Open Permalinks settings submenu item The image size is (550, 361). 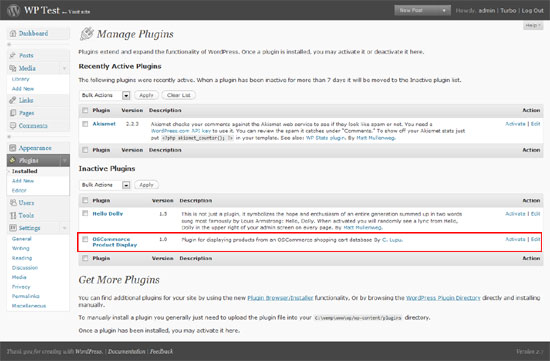26,296
